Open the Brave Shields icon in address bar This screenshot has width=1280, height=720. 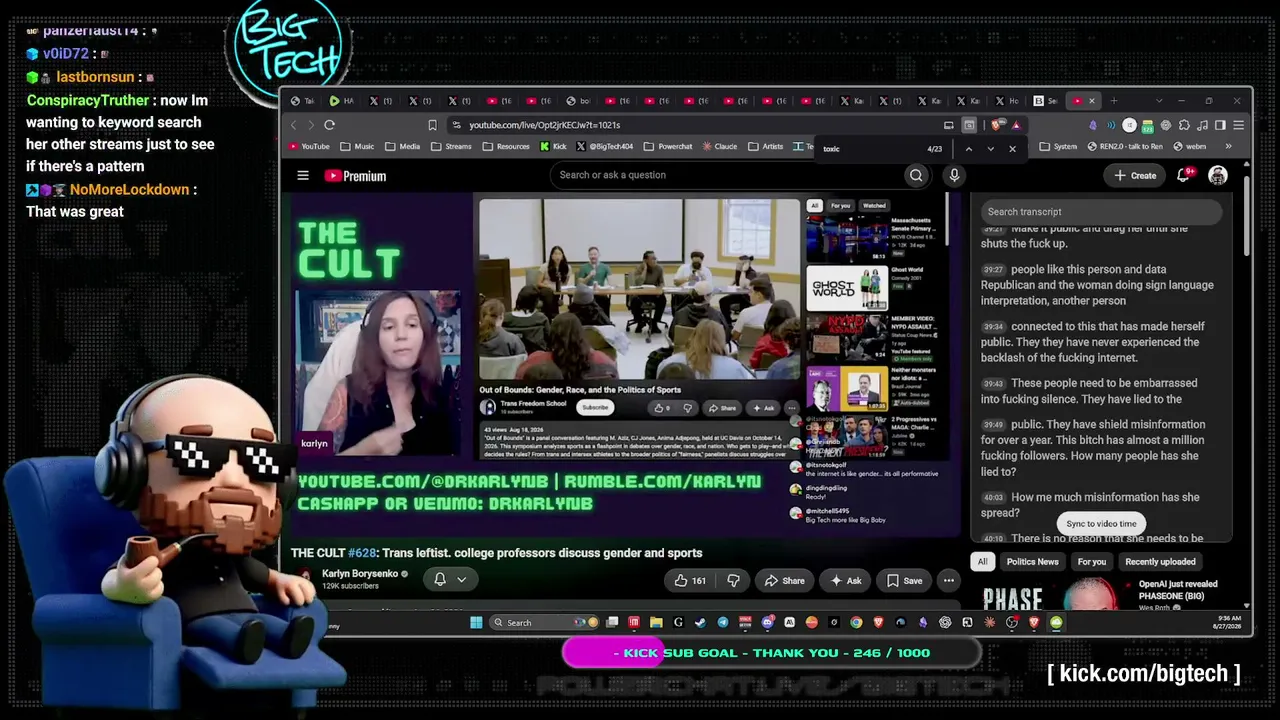996,125
